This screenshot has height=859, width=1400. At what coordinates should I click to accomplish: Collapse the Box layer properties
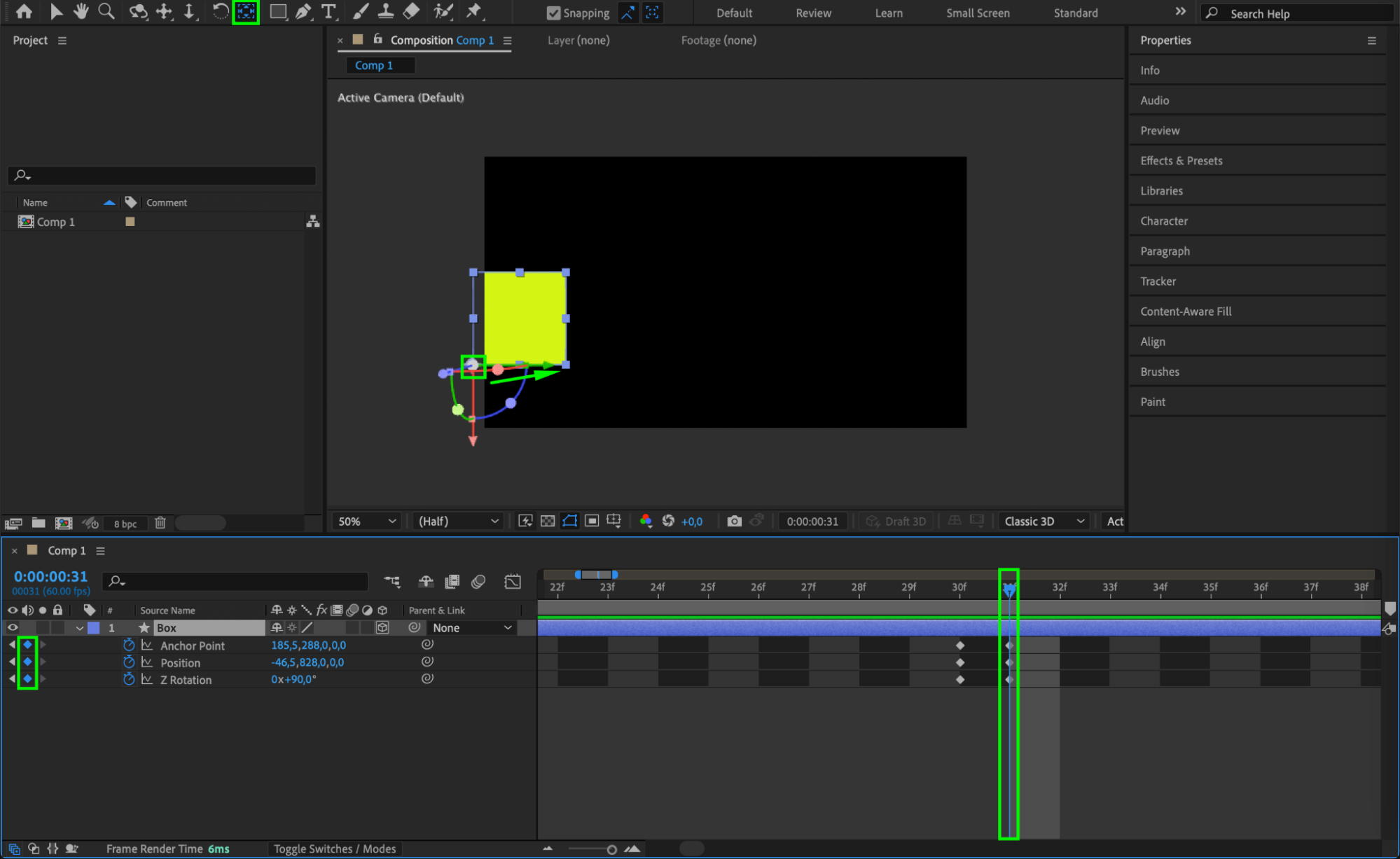79,628
